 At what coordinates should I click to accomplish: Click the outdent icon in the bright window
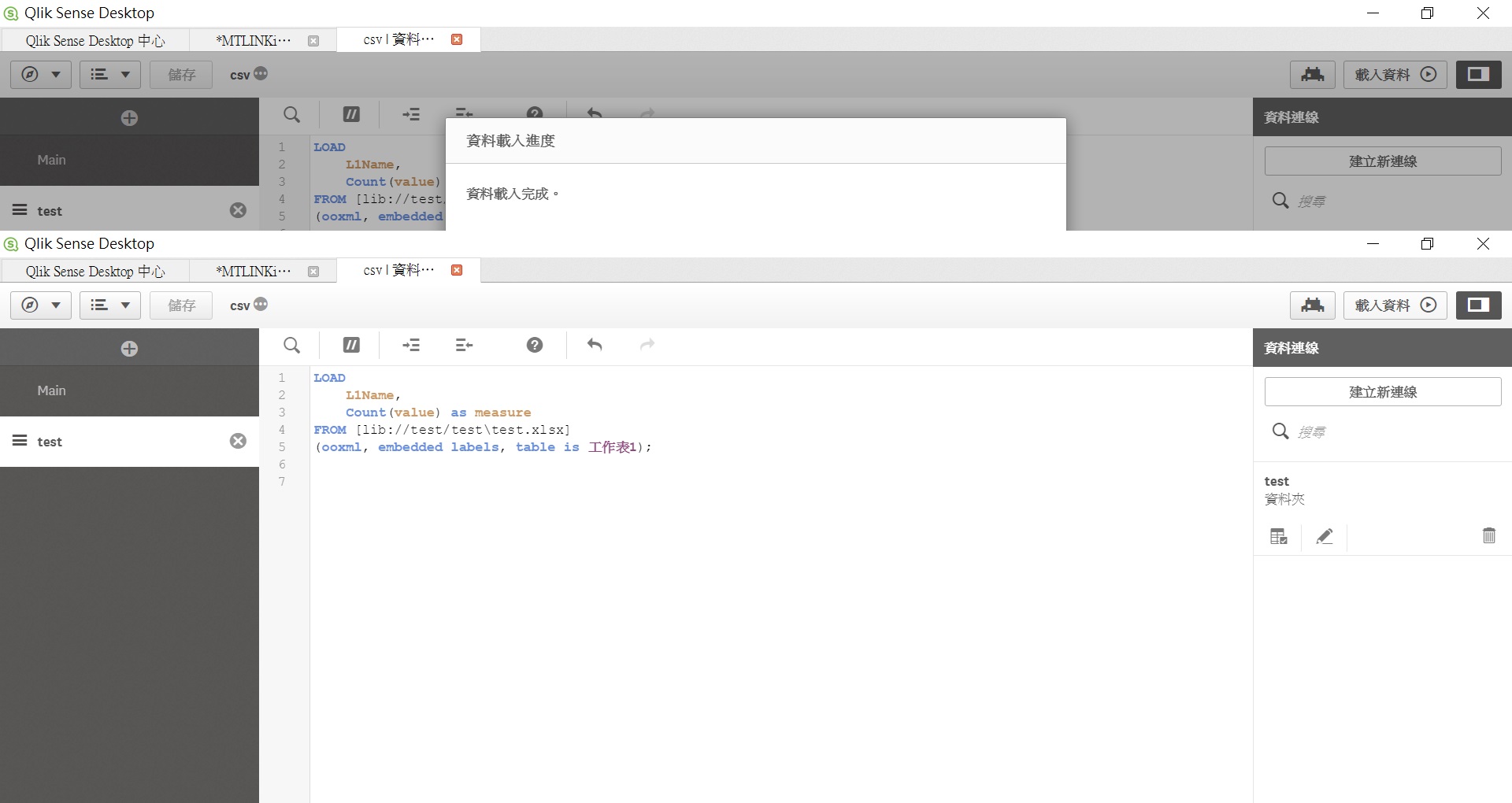(465, 345)
